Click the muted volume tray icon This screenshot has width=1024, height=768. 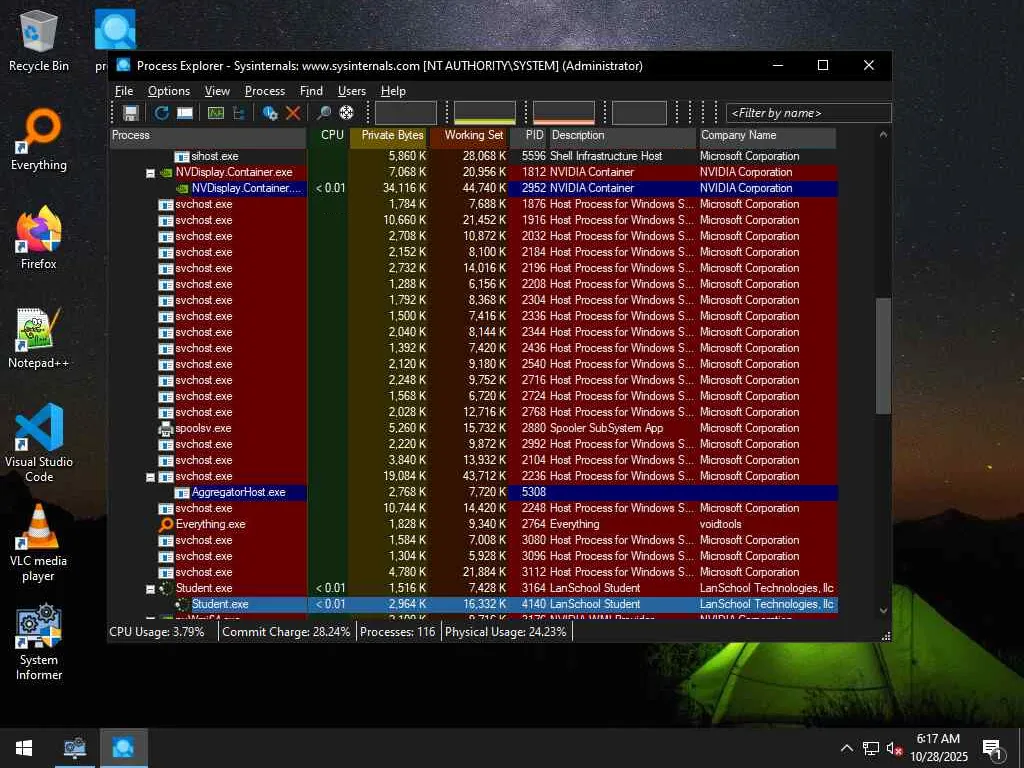894,748
